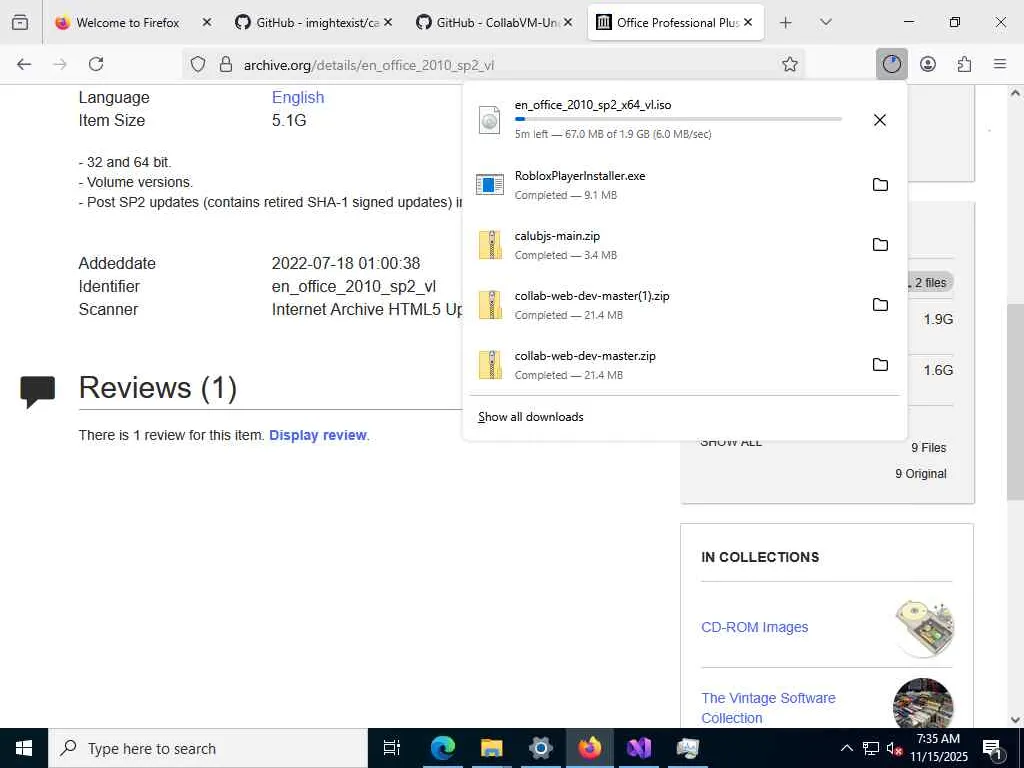Click the page vertical scrollbar thumb

[1015, 402]
